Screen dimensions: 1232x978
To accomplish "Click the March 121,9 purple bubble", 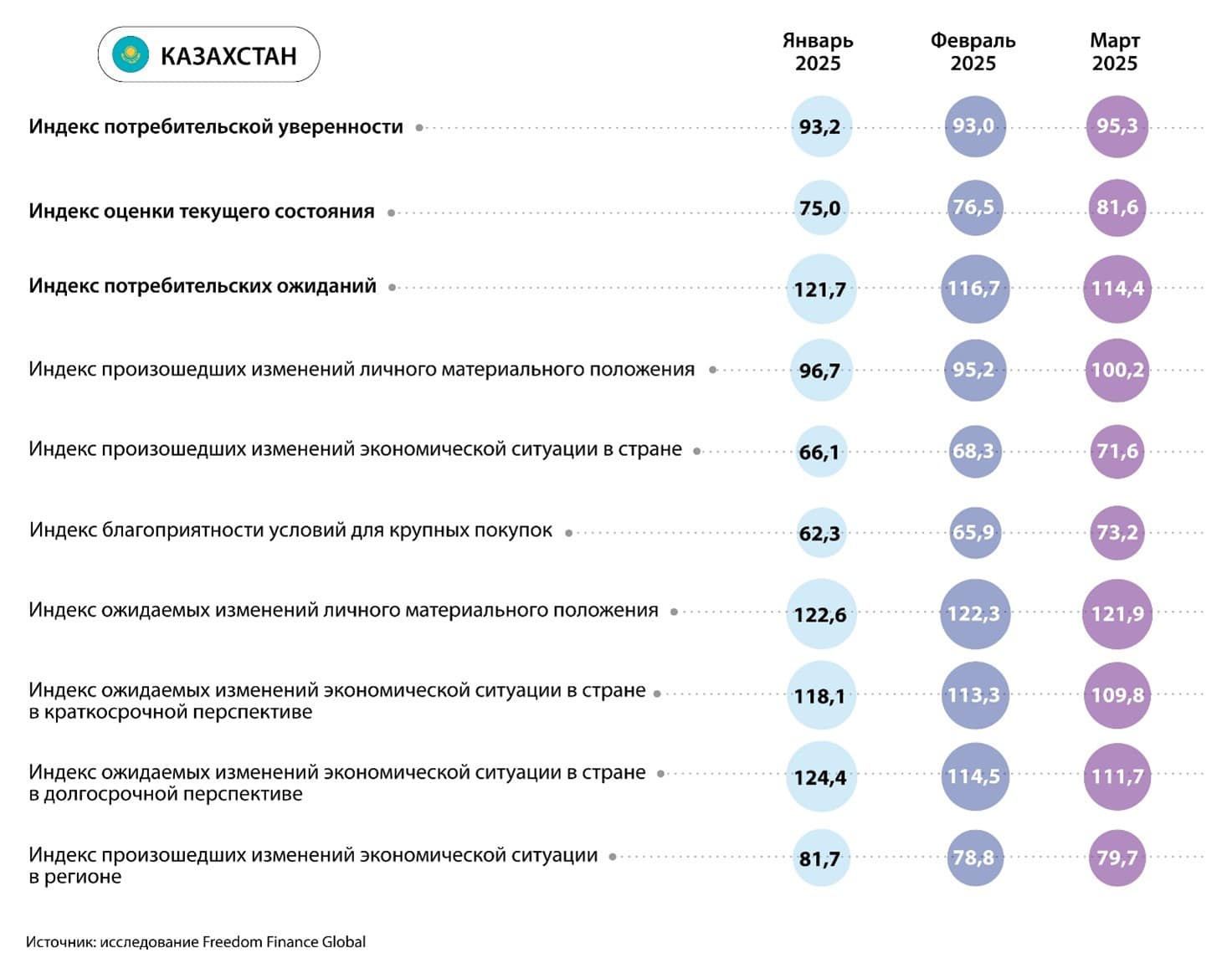I will (1117, 614).
